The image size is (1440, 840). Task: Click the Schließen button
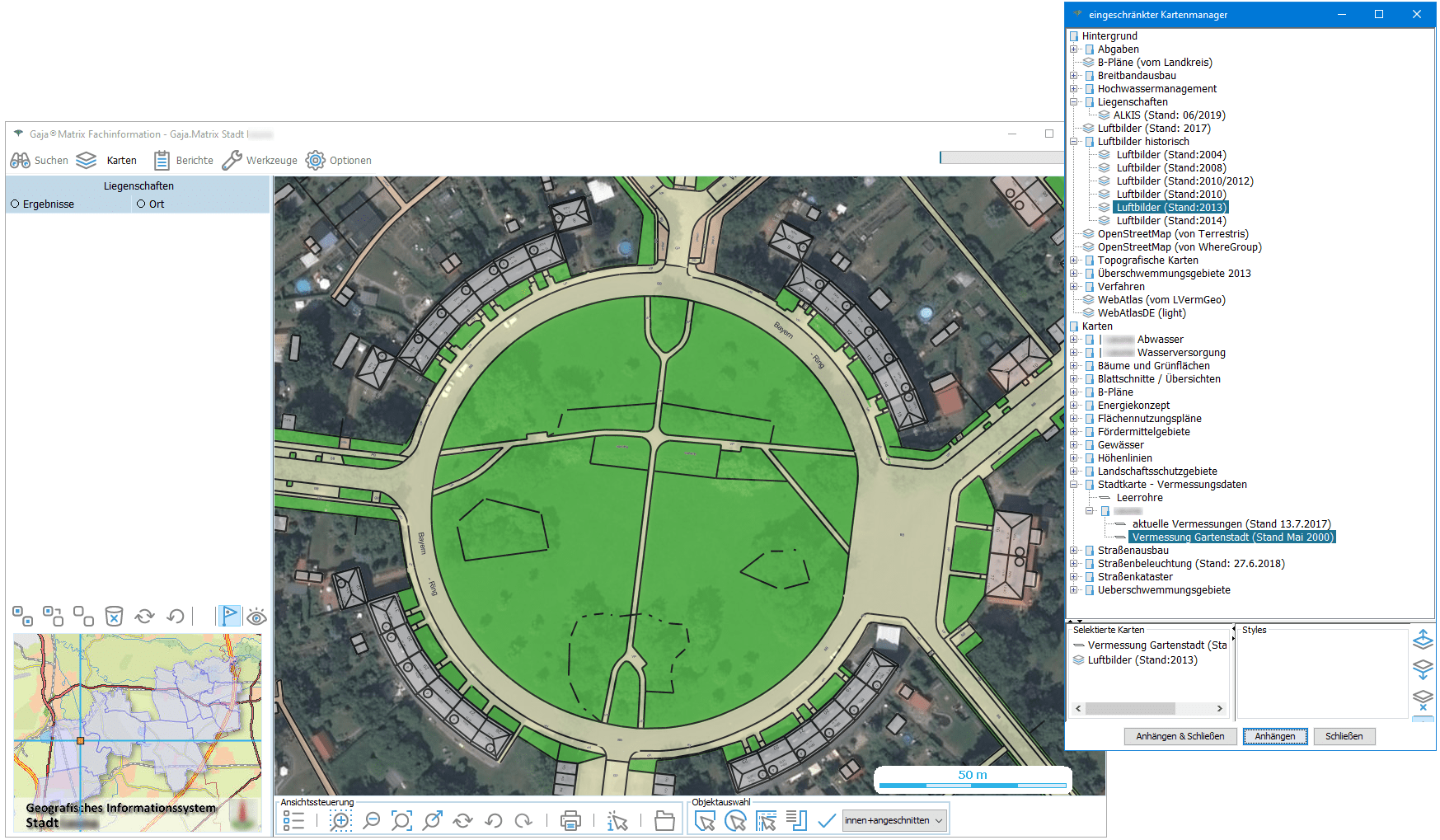click(1344, 736)
